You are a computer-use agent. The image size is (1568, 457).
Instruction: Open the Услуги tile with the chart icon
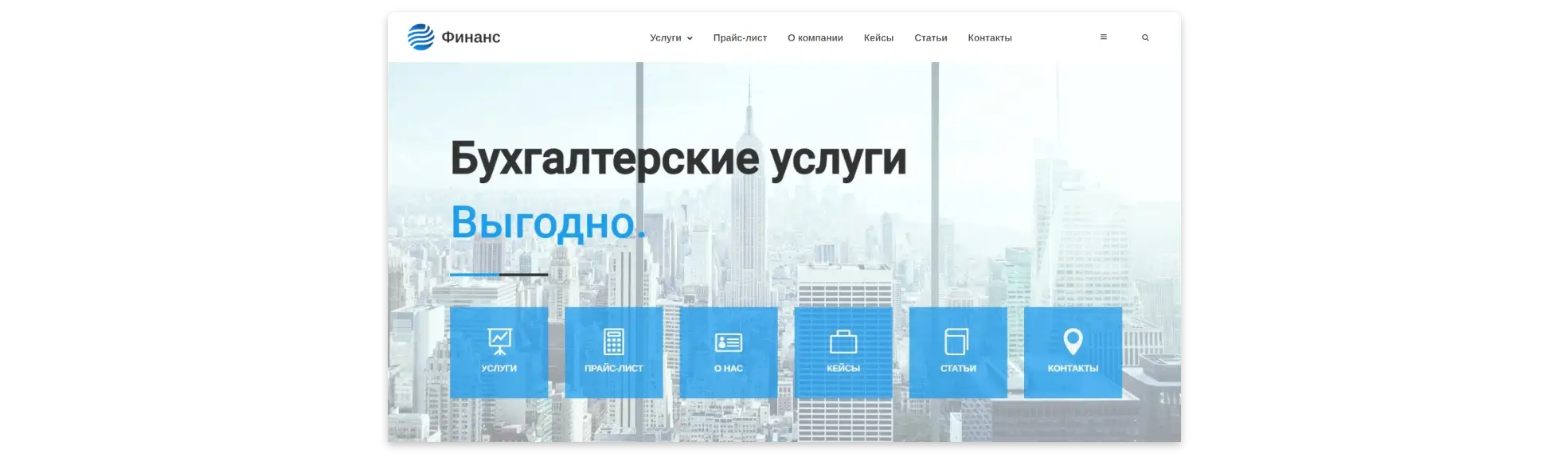[x=499, y=353]
